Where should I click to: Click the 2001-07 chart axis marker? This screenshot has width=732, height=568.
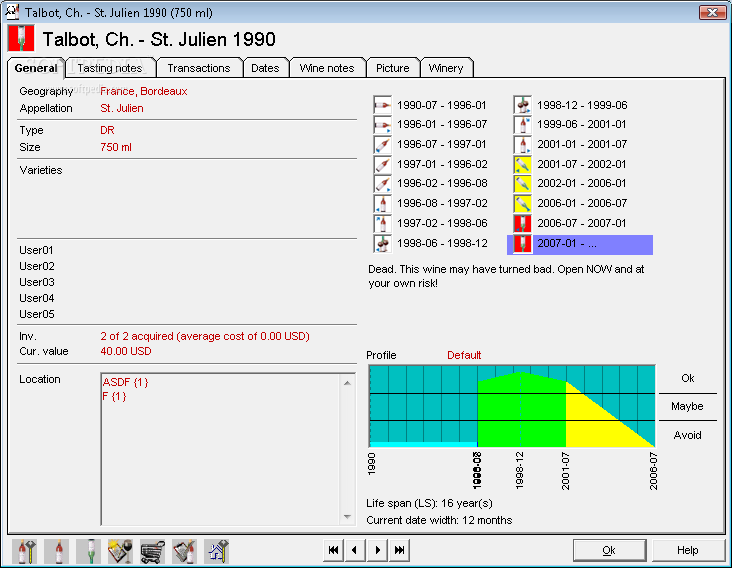pos(565,470)
